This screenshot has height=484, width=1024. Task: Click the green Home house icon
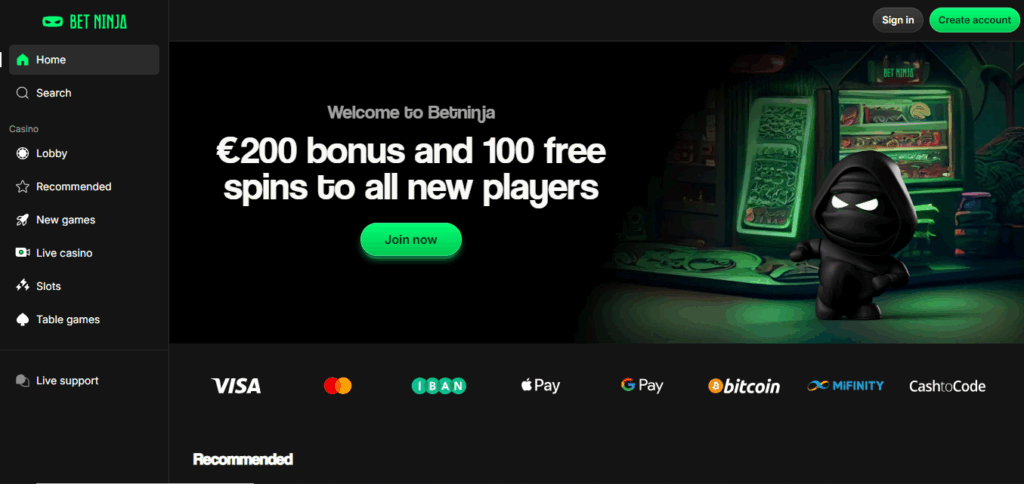tap(22, 60)
